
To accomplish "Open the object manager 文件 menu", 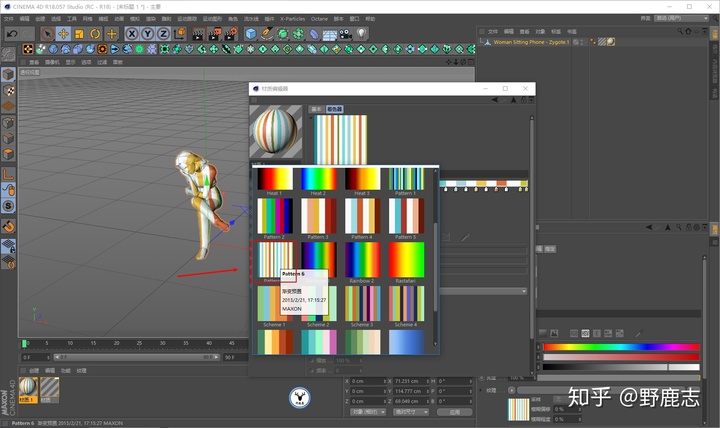I will coord(493,31).
